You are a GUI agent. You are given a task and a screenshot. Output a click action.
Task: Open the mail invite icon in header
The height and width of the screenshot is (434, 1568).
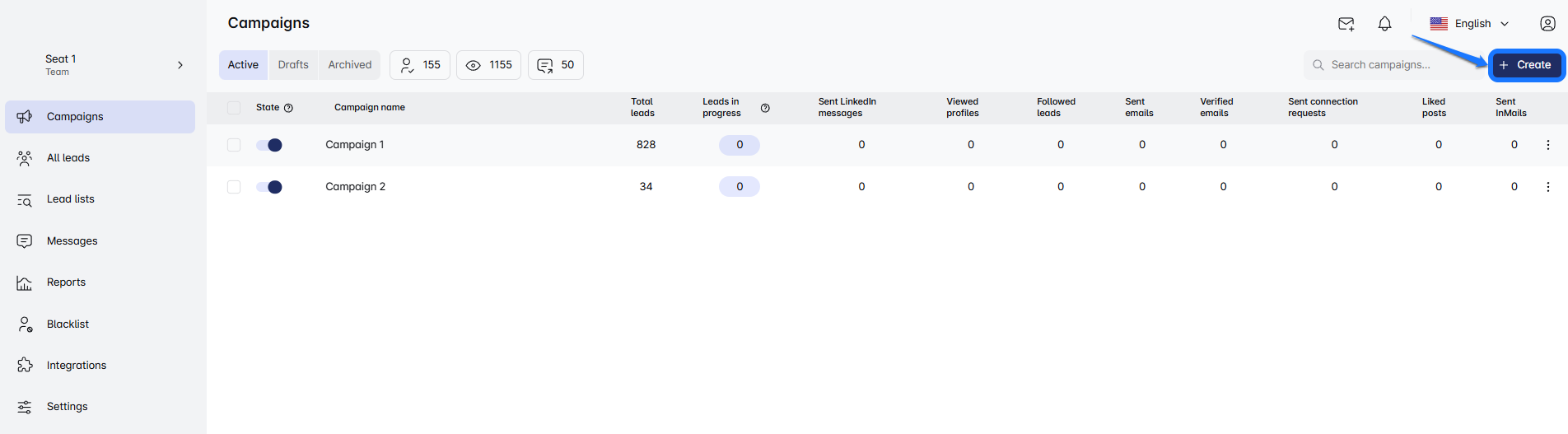(1346, 24)
